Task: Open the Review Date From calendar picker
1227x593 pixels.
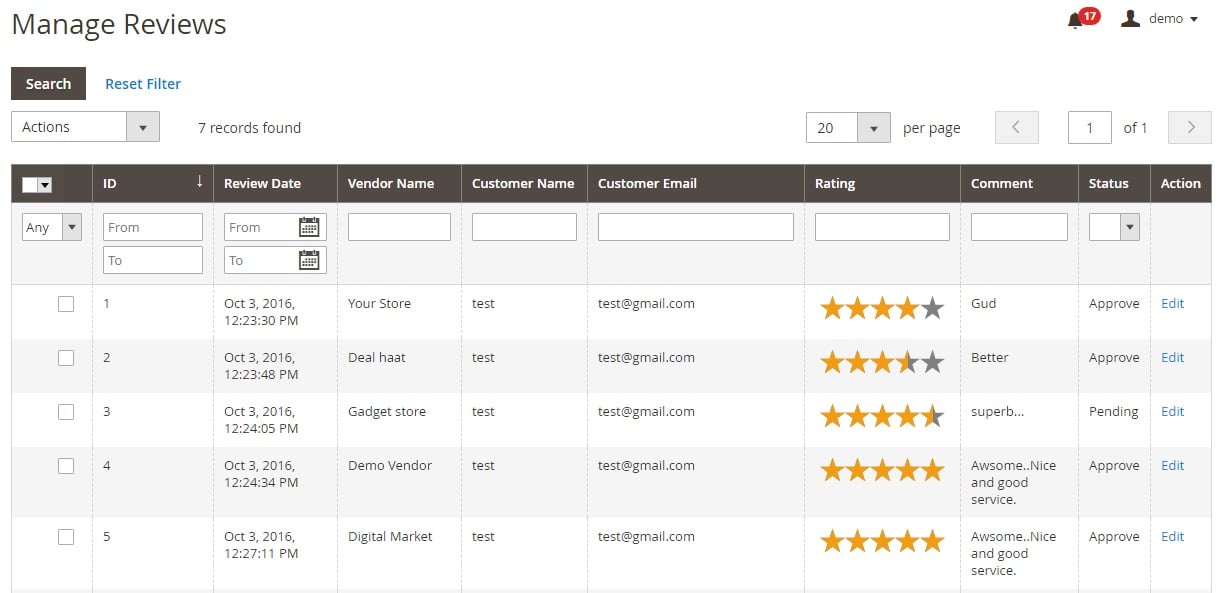Action: tap(309, 227)
